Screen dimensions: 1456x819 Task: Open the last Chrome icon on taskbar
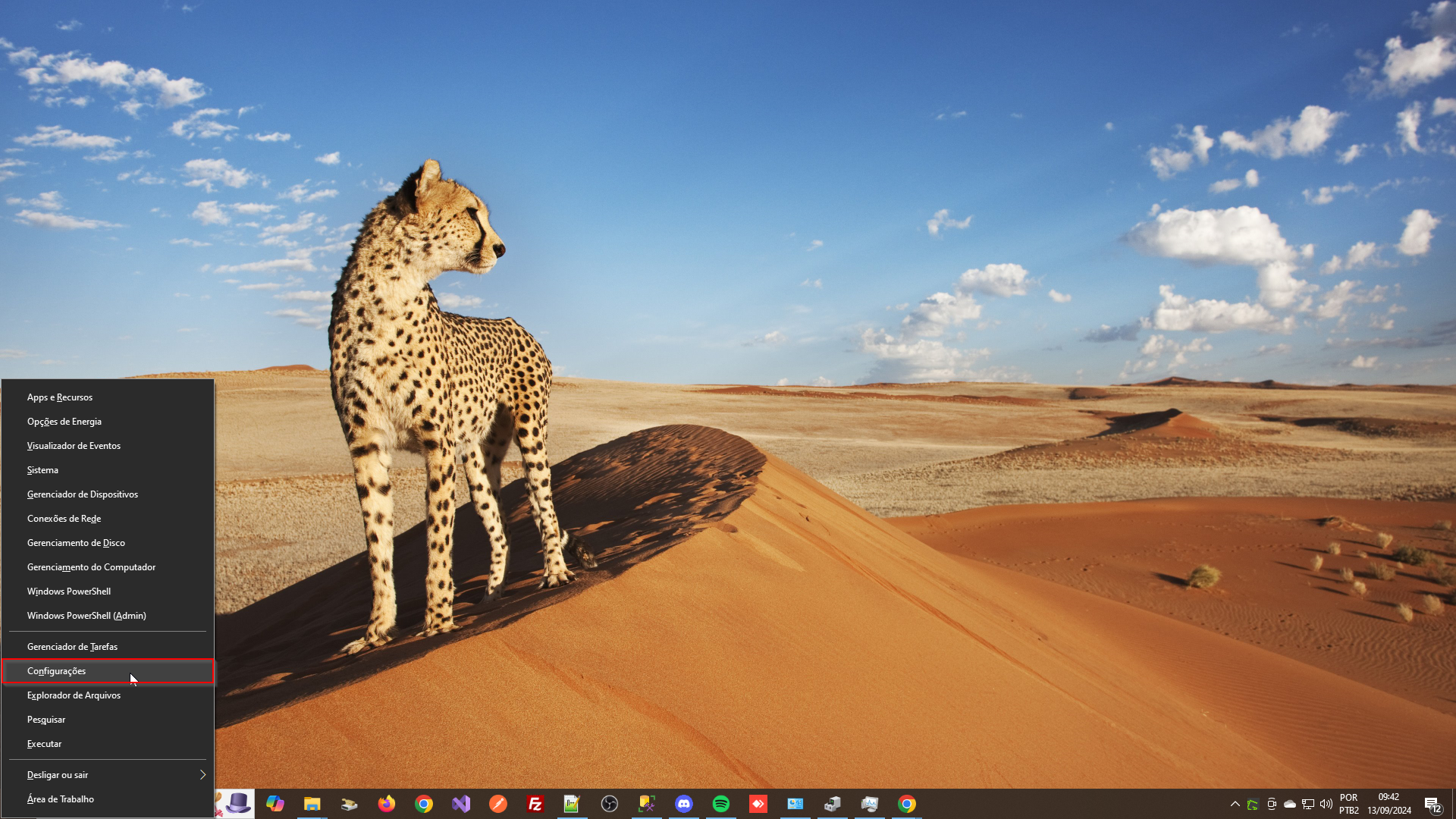[x=906, y=804]
